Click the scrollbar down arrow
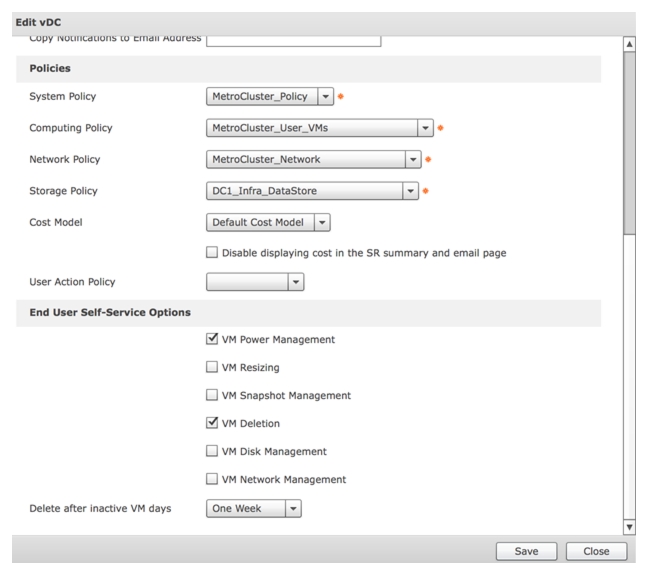Viewport: 649px width, 576px height. [x=630, y=527]
